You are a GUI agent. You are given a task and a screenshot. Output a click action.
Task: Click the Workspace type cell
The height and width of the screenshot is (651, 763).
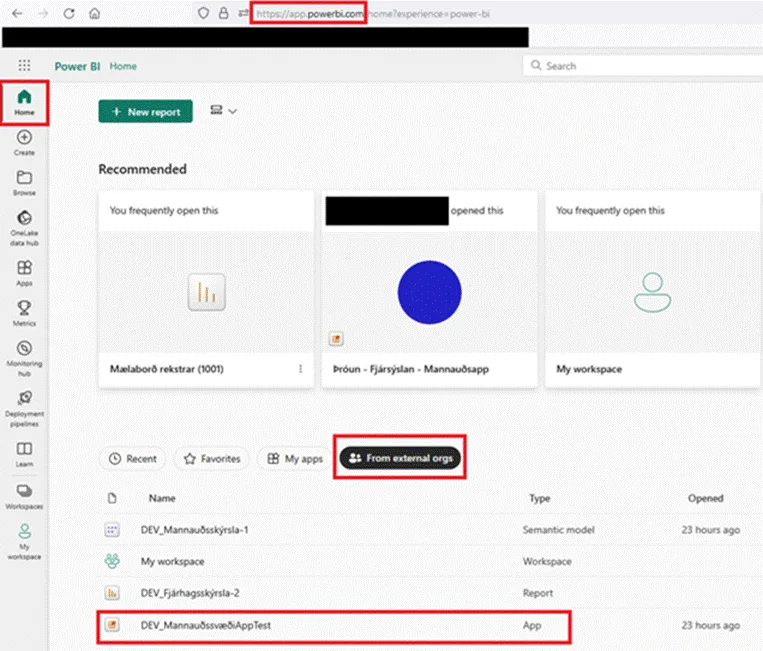(x=547, y=561)
